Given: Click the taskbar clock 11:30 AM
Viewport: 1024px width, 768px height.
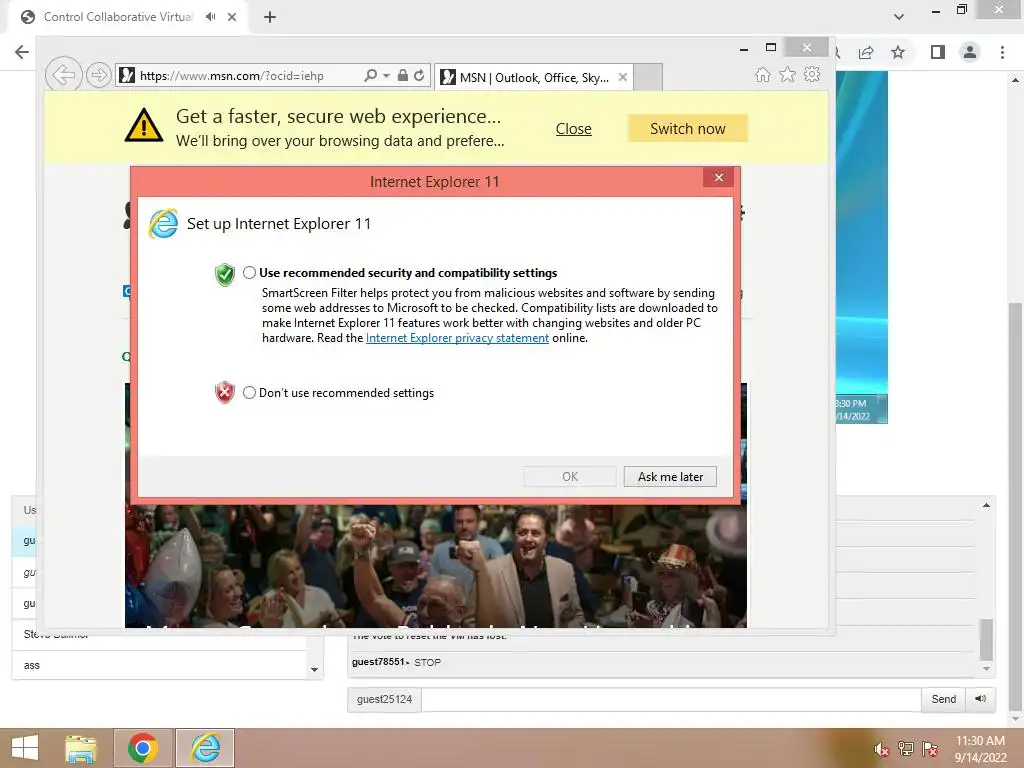Looking at the screenshot, I should click(980, 741).
